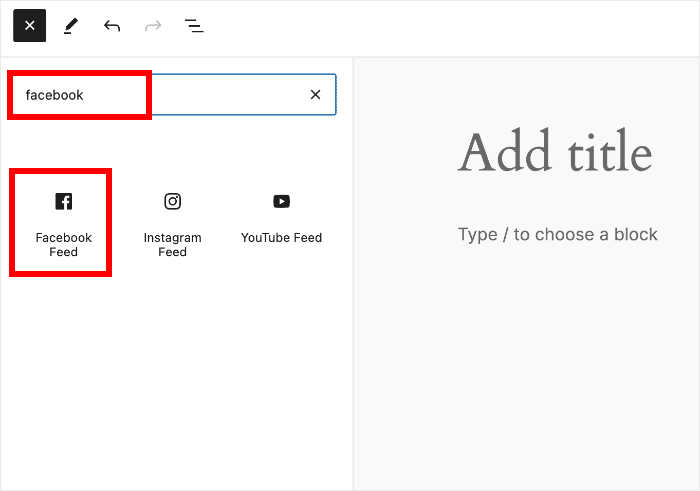The image size is (700, 491).
Task: Click the Undo arrow
Action: tap(112, 26)
